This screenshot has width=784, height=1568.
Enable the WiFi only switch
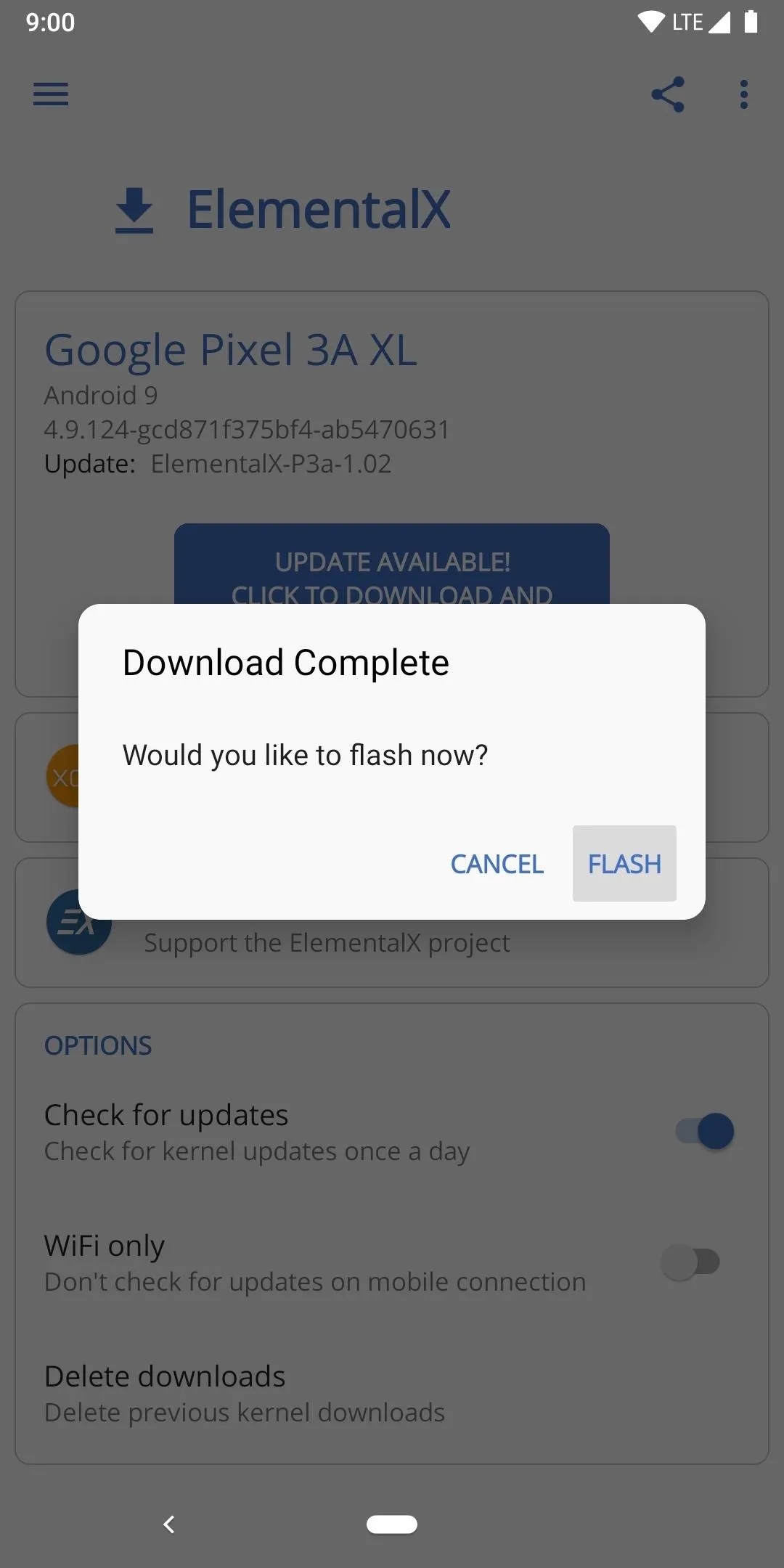click(x=690, y=1262)
